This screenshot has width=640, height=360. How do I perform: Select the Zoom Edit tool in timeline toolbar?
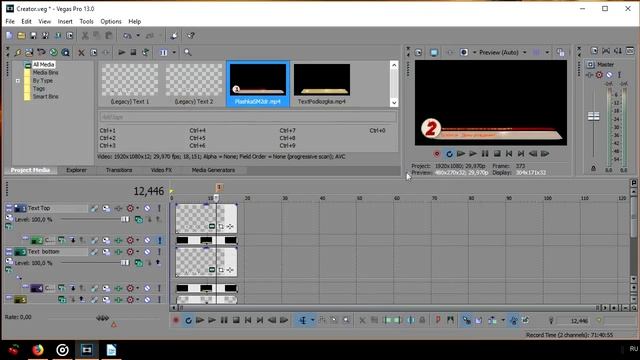(346, 320)
